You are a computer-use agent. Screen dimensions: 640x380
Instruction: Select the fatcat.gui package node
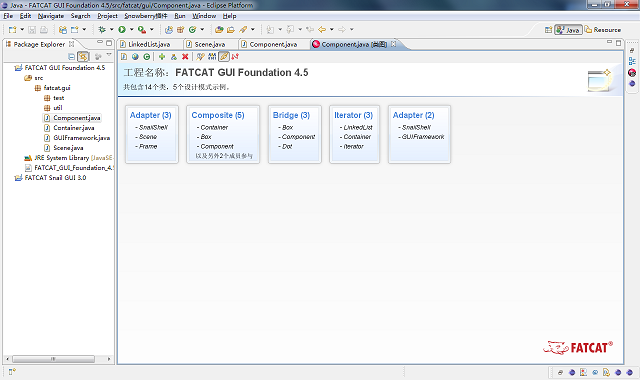tap(57, 88)
